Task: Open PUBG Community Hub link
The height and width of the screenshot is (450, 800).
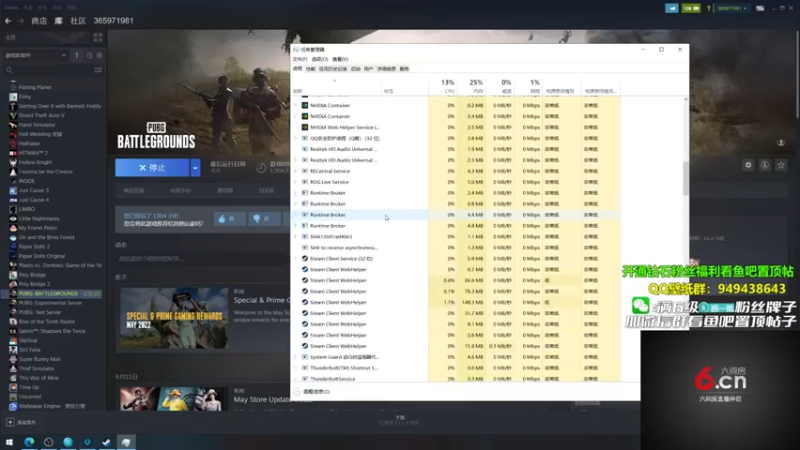Action: click(181, 190)
